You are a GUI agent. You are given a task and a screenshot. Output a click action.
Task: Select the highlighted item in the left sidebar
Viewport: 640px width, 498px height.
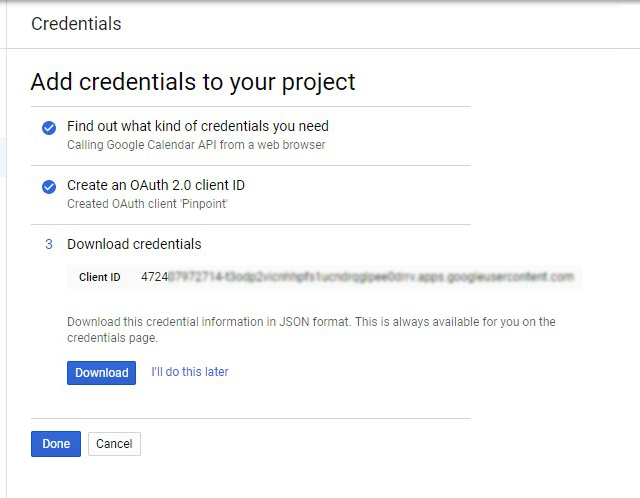coord(3,157)
